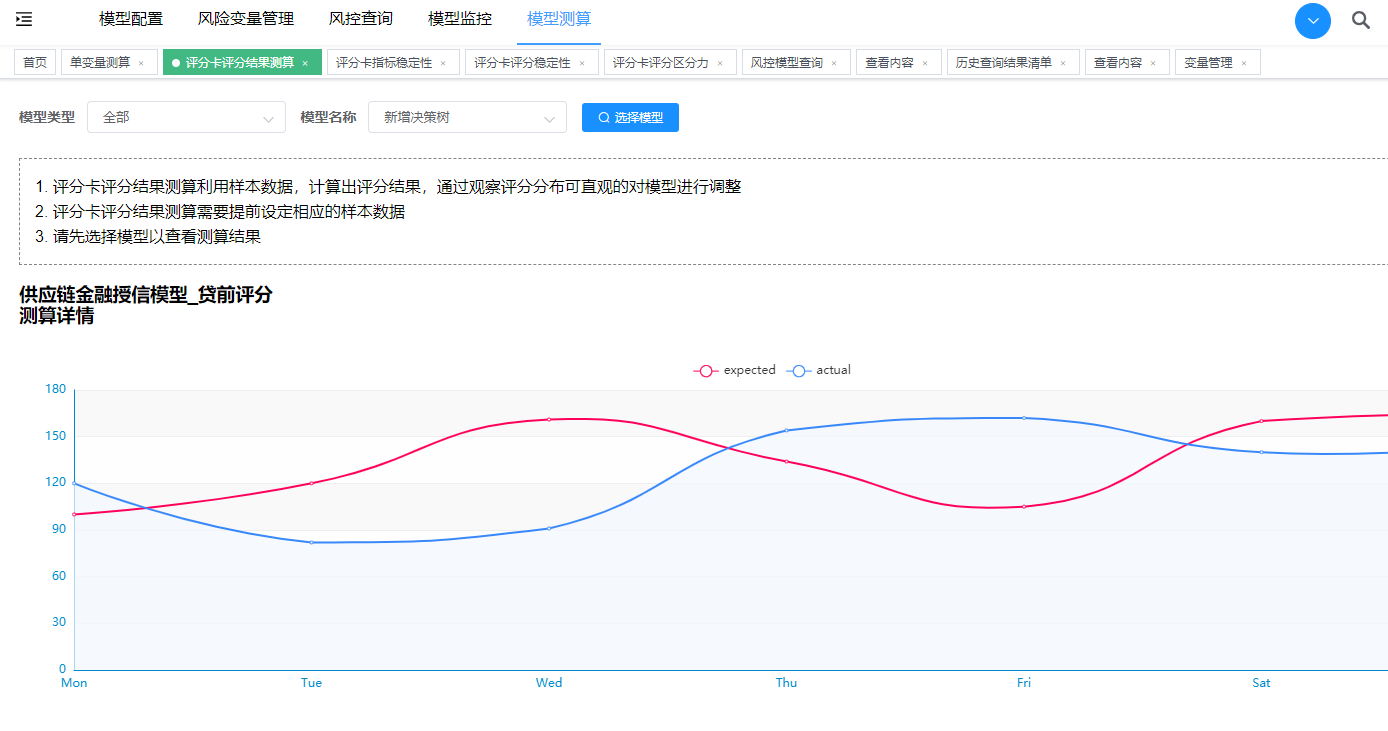1388x731 pixels.
Task: Open the 模型监控 menu
Action: click(x=460, y=19)
